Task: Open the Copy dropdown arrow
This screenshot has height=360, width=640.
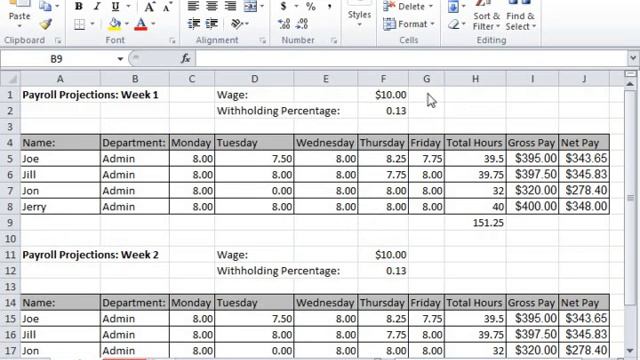Action: click(x=57, y=6)
